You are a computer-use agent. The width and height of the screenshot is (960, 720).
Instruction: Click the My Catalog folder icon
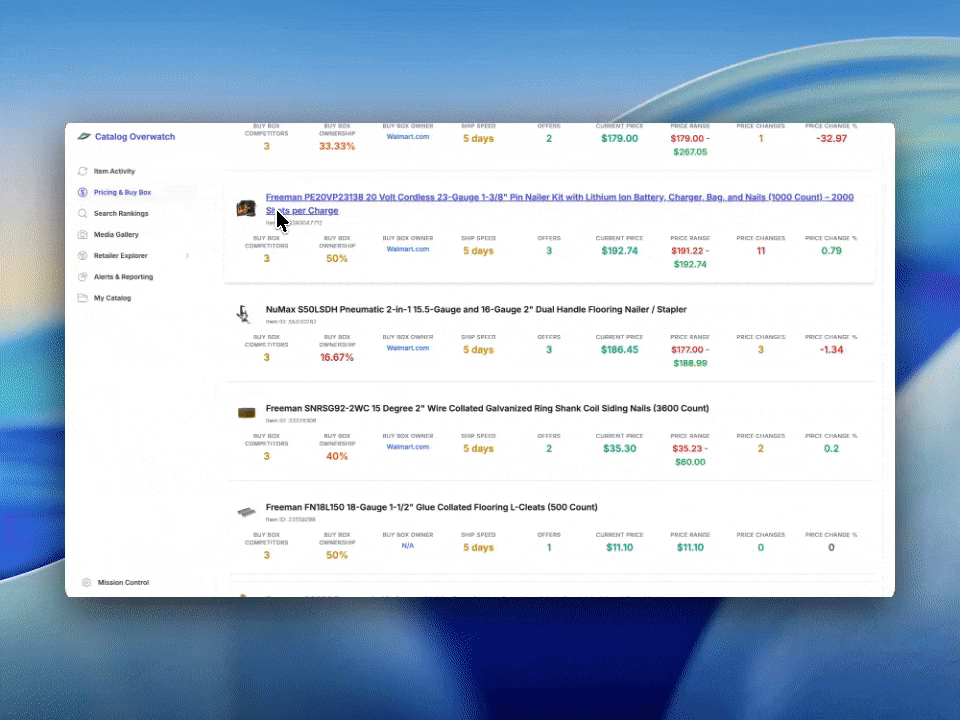click(x=83, y=298)
